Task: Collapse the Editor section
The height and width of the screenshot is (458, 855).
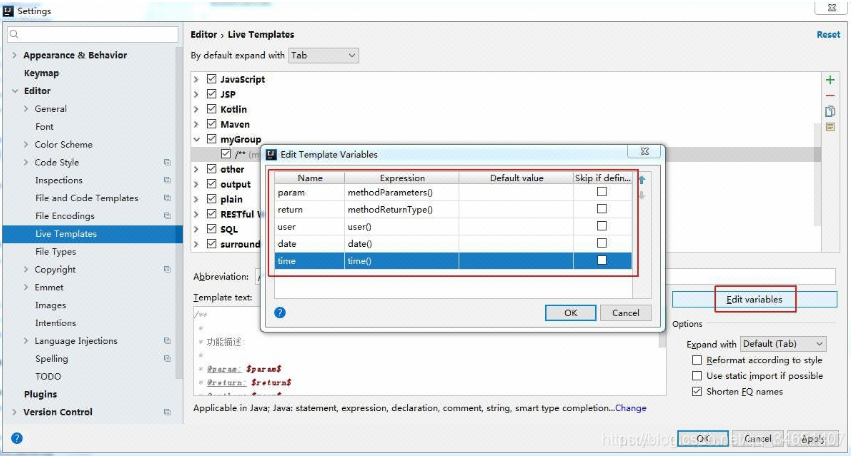Action: pyautogui.click(x=15, y=91)
